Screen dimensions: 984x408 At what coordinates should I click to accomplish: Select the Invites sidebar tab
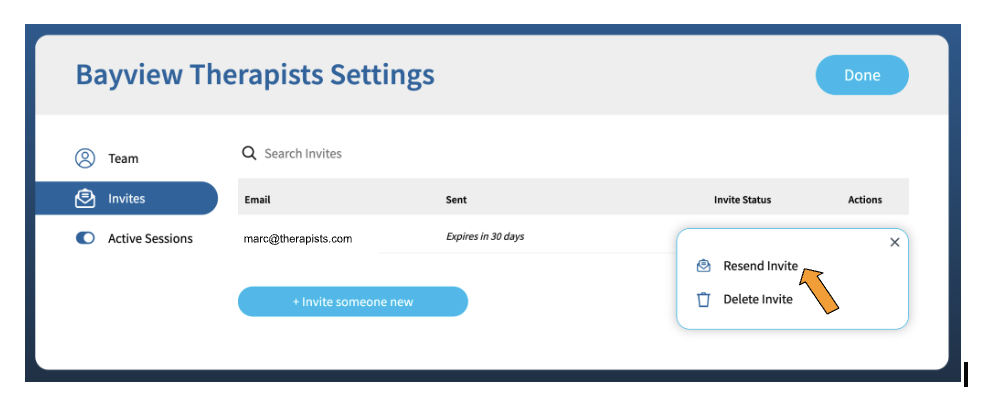pyautogui.click(x=126, y=198)
